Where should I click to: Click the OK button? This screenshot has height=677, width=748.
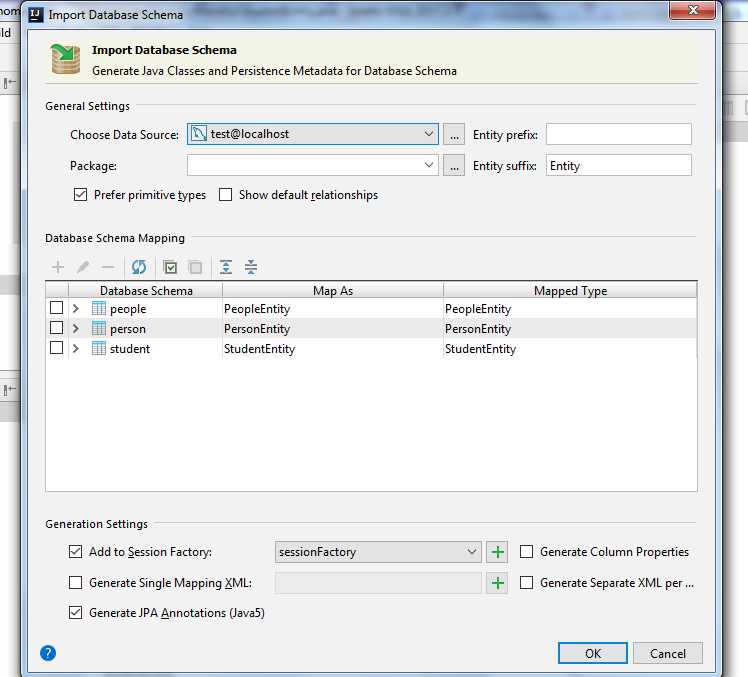coord(592,653)
